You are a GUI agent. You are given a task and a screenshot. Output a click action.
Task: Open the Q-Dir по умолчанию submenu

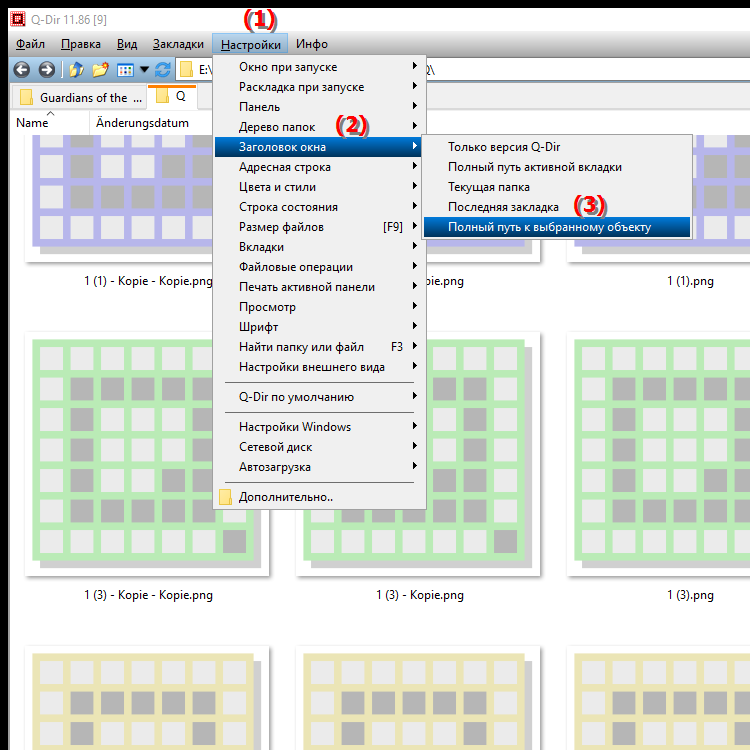pyautogui.click(x=319, y=397)
